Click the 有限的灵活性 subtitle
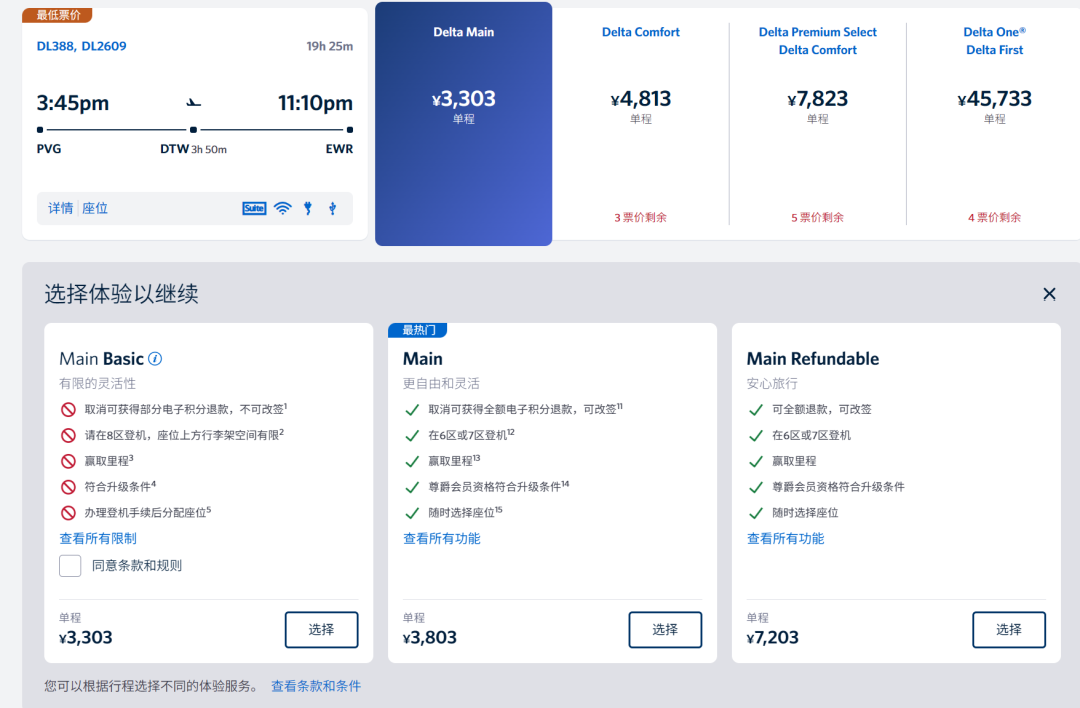 (x=98, y=384)
